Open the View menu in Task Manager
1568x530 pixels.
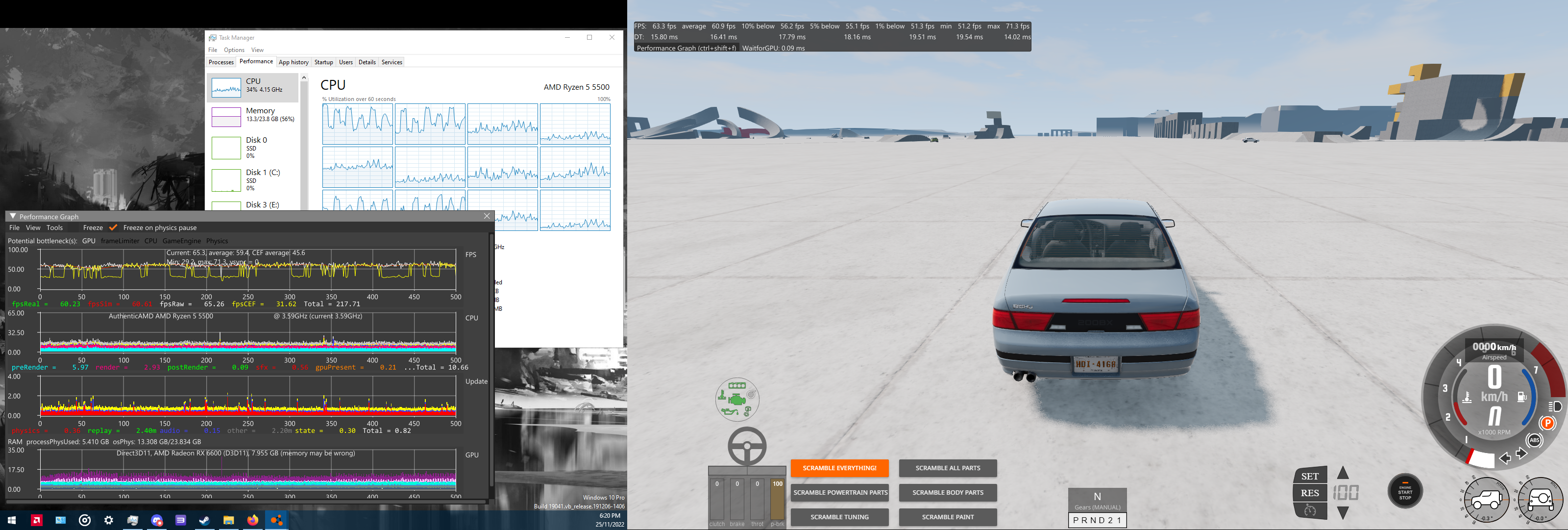257,50
